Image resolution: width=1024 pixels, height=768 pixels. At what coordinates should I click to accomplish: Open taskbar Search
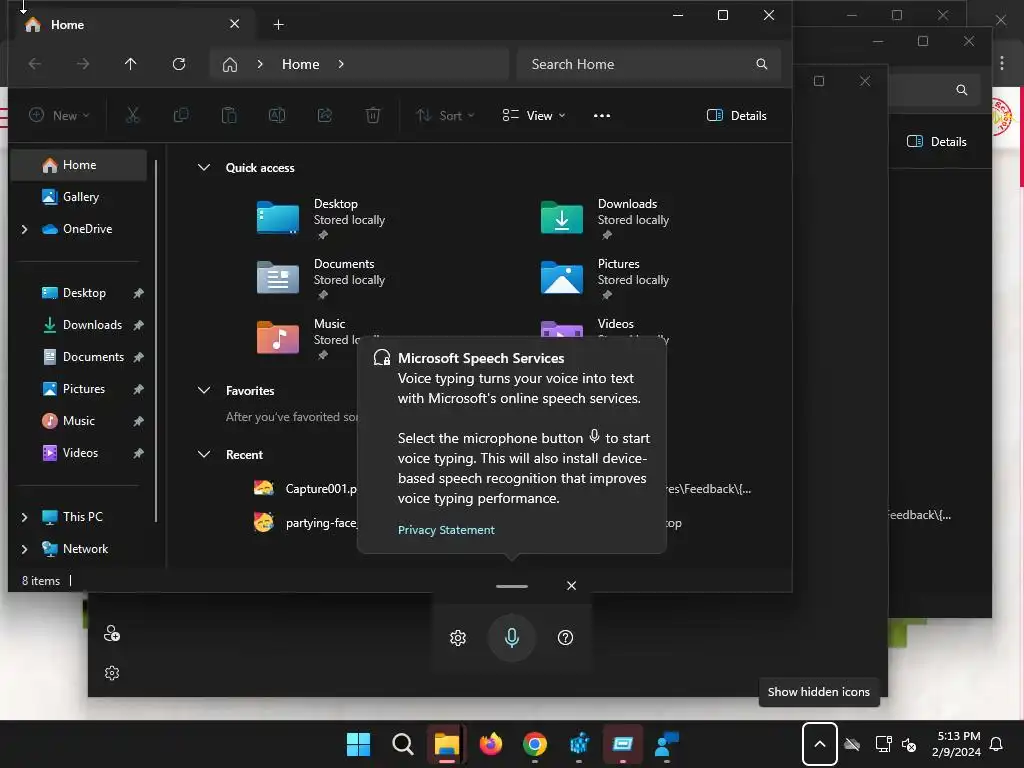tap(402, 744)
